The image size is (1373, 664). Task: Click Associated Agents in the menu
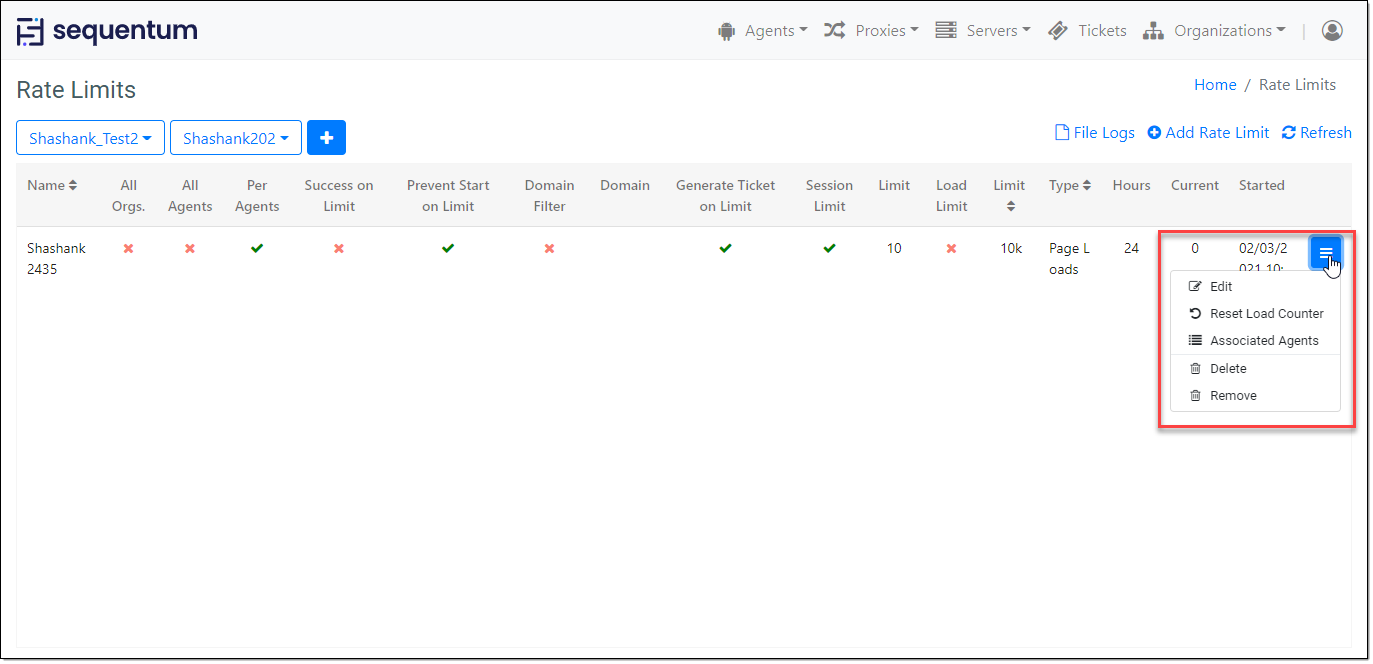1263,340
